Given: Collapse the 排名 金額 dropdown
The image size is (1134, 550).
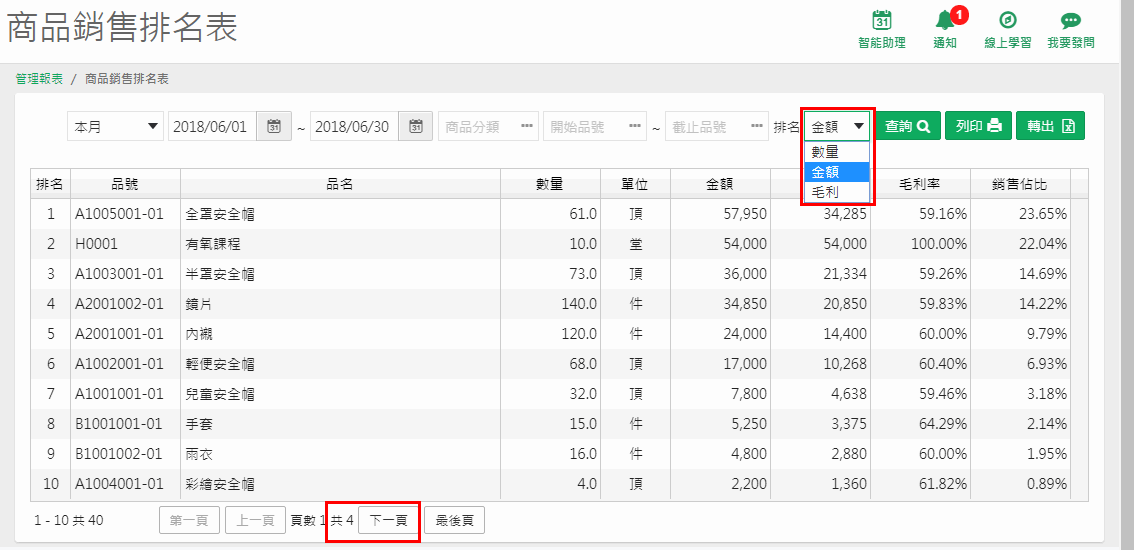Looking at the screenshot, I should pos(837,126).
